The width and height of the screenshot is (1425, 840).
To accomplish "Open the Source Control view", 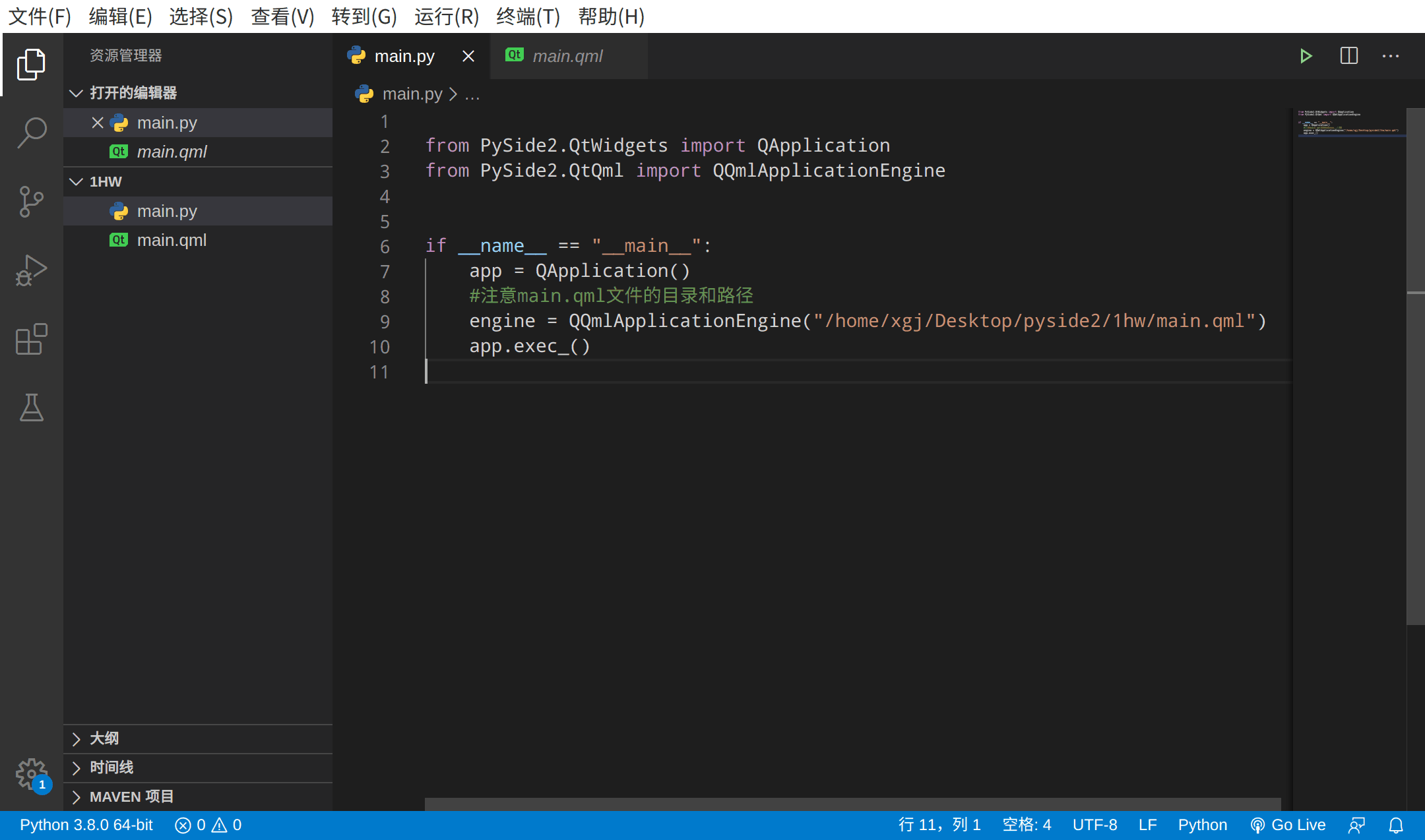I will coord(31,201).
